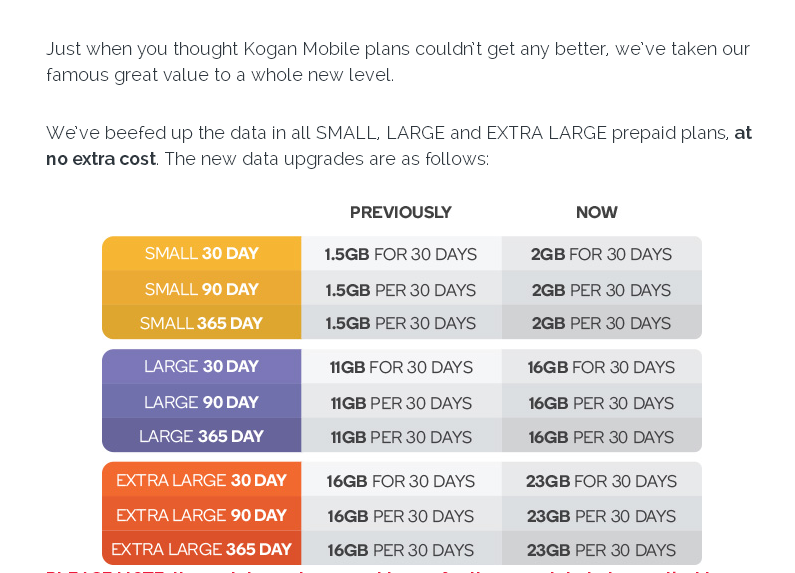The height and width of the screenshot is (573, 795).
Task: Click the 'Kogan Mobile plans' intro sentence
Action: 398,62
